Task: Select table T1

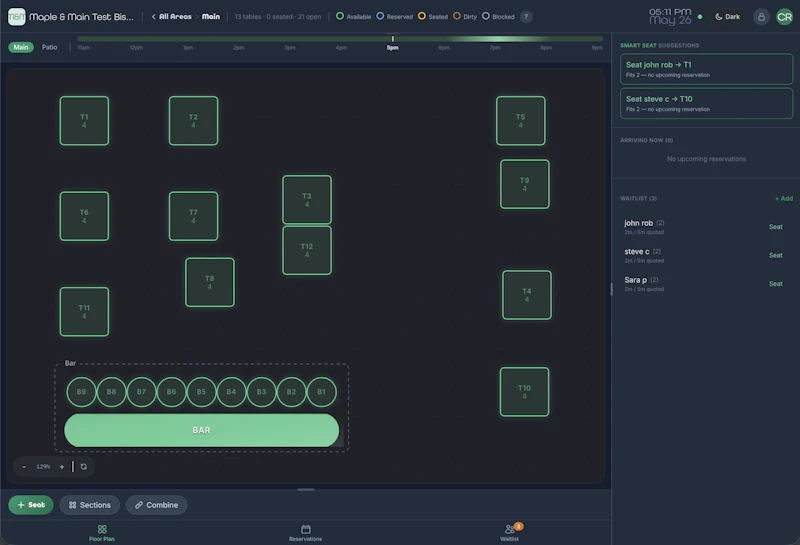Action: [84, 121]
